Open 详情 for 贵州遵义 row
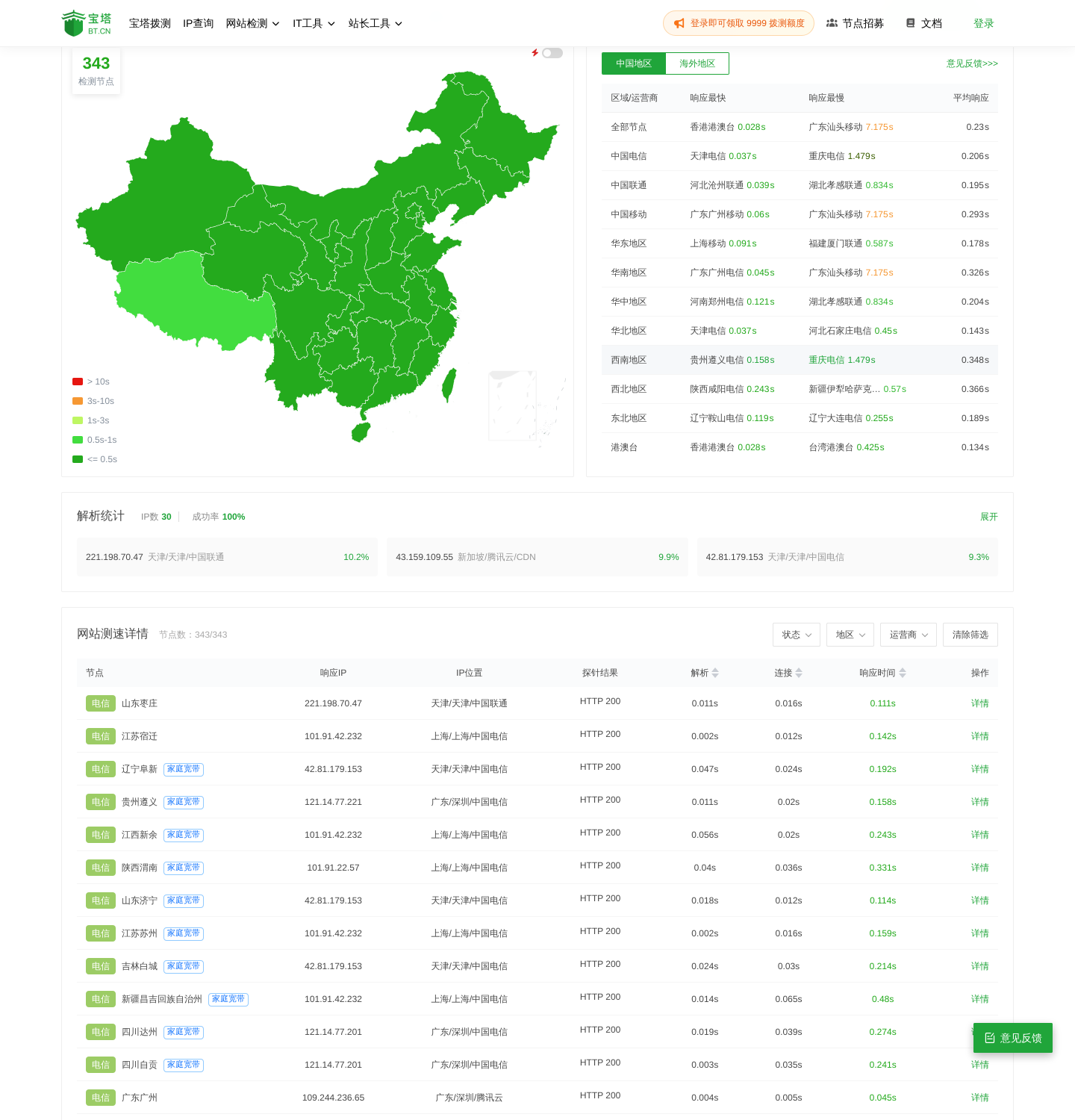Image resolution: width=1075 pixels, height=1120 pixels. [980, 802]
